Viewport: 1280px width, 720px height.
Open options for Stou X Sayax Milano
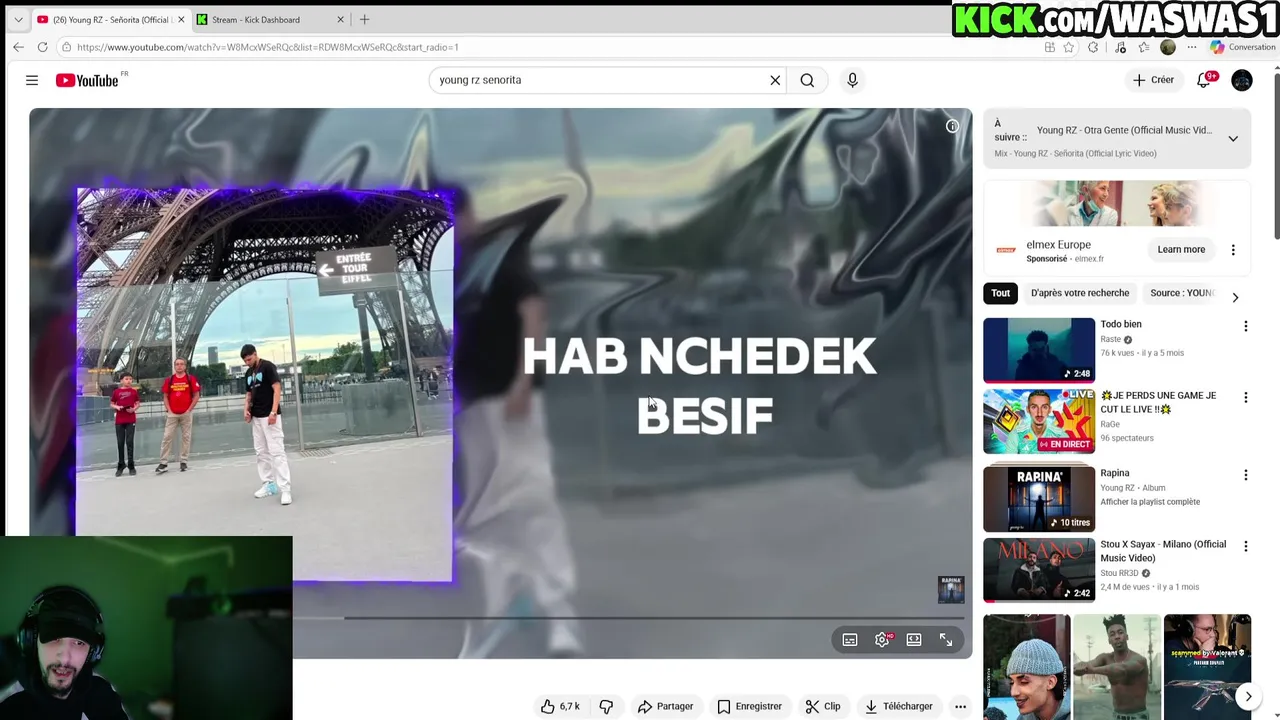[1245, 546]
